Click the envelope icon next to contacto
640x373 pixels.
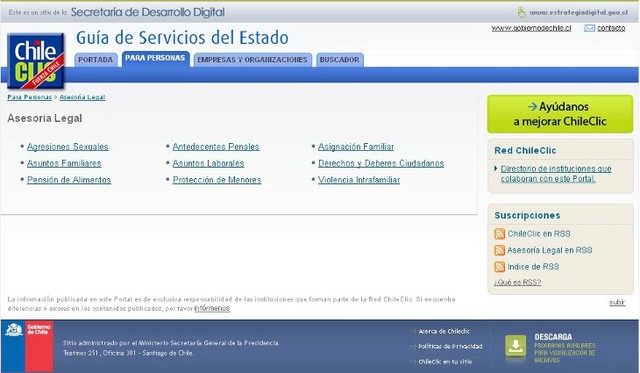589,28
